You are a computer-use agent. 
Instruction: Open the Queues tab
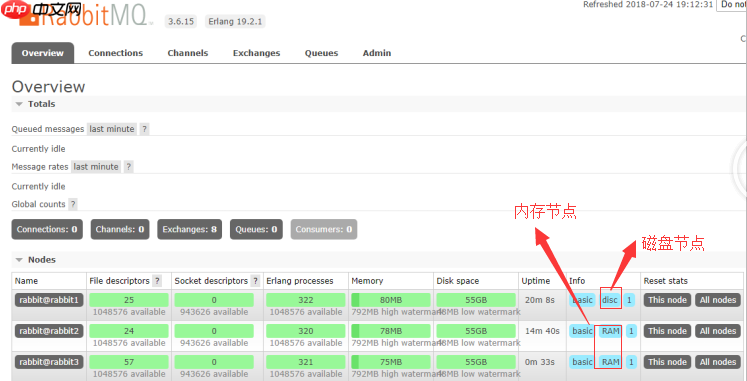click(x=321, y=53)
